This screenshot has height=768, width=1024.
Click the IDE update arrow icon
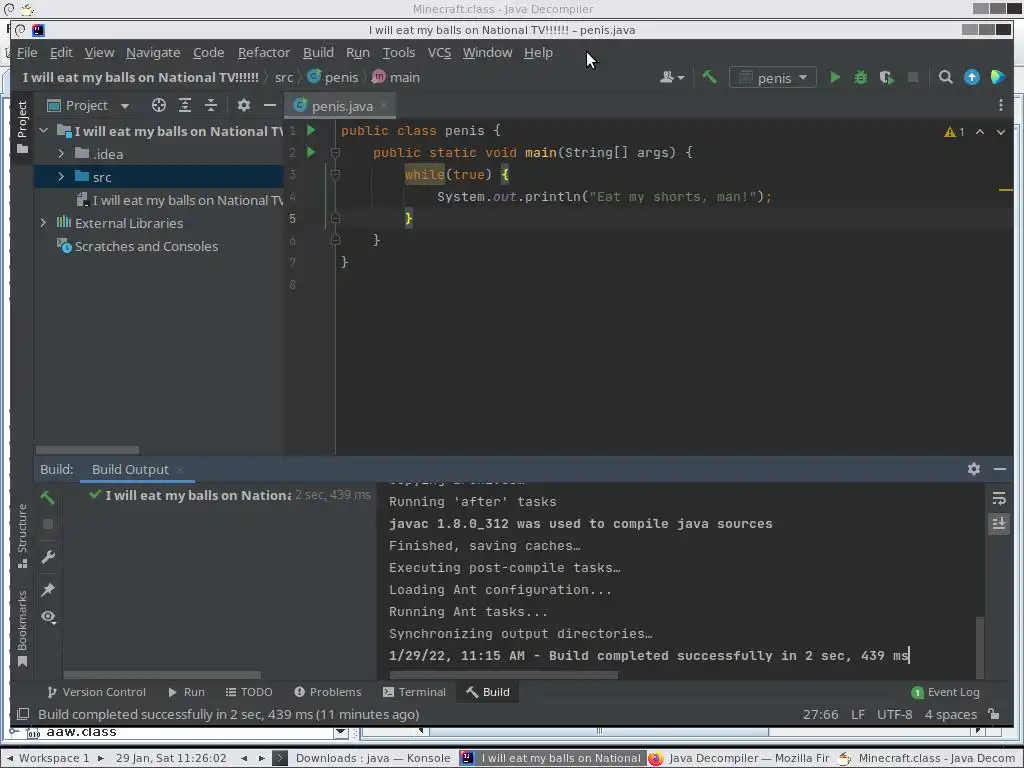click(x=972, y=77)
